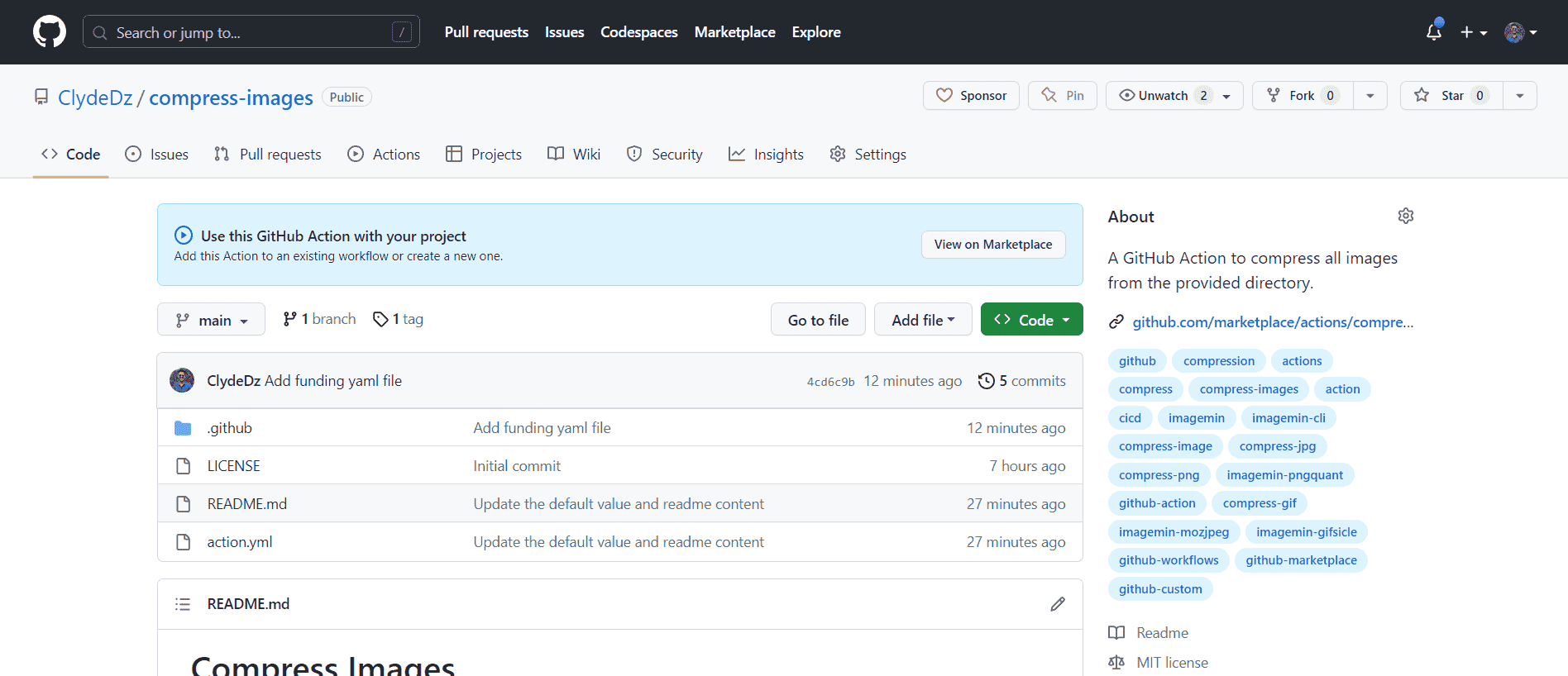Click the search or jump to field
Screen dimensions: 1568x676
pos(251,32)
